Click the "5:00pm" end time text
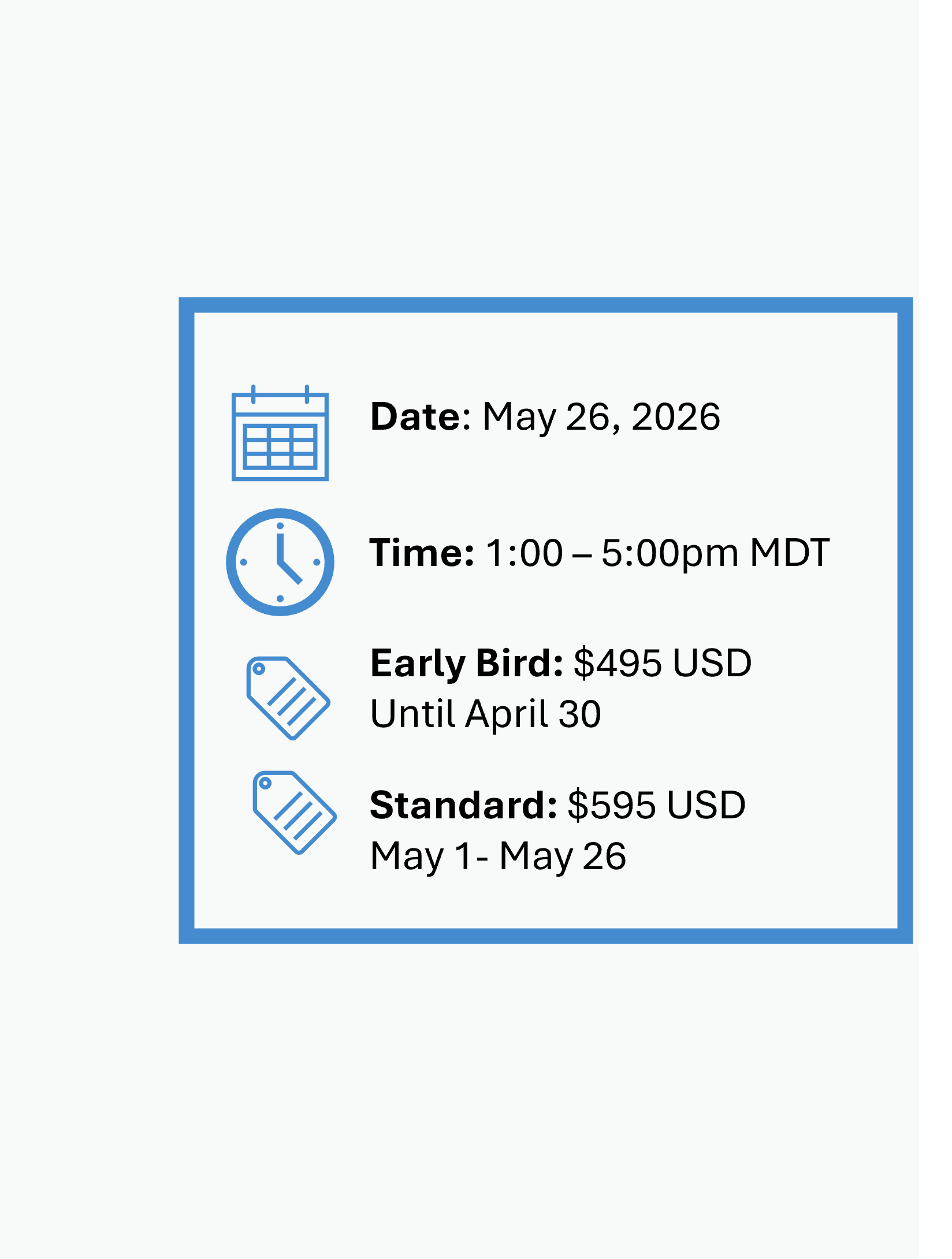 670,553
